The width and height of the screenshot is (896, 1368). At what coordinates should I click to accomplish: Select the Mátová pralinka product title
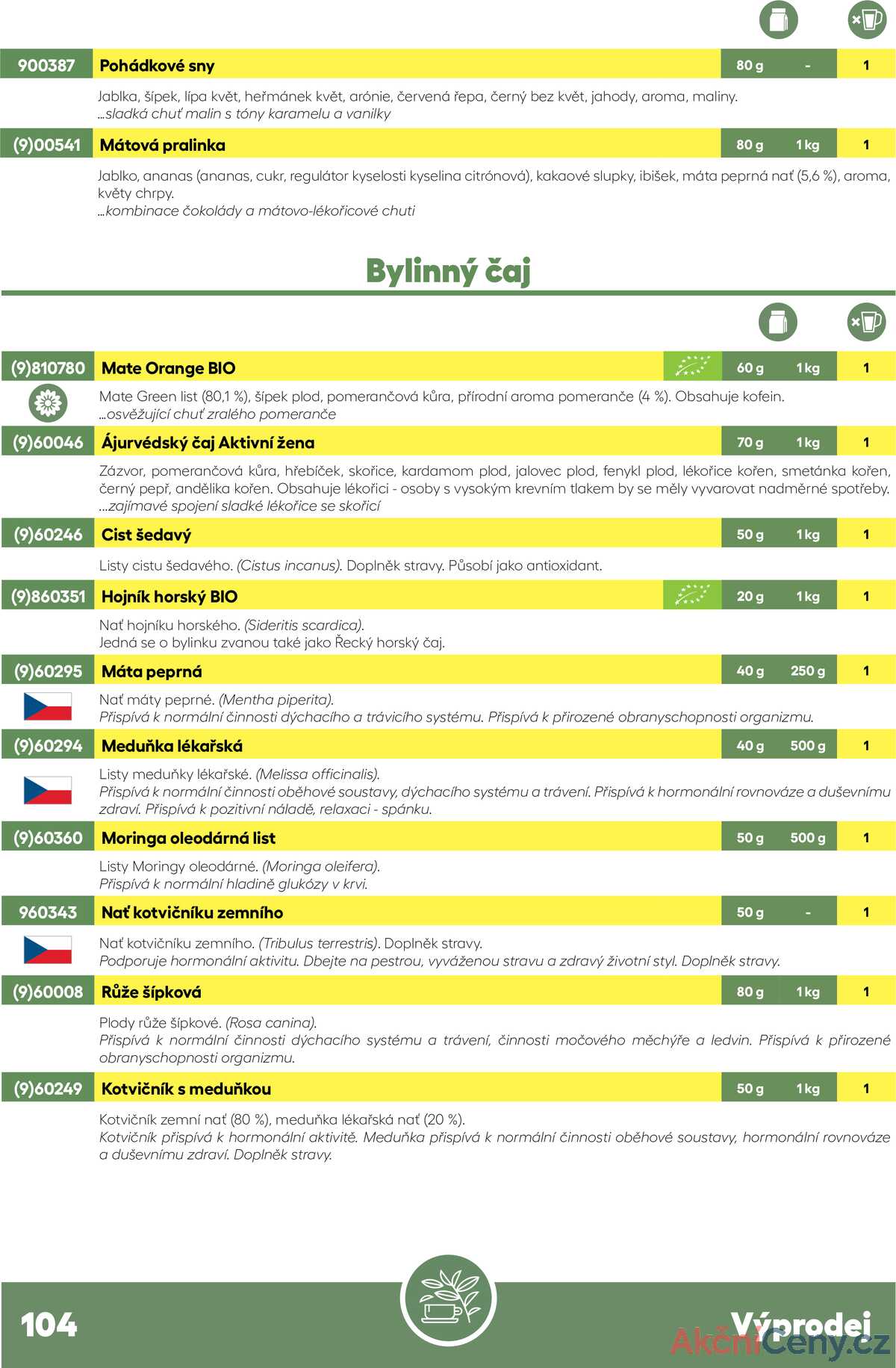(162, 145)
